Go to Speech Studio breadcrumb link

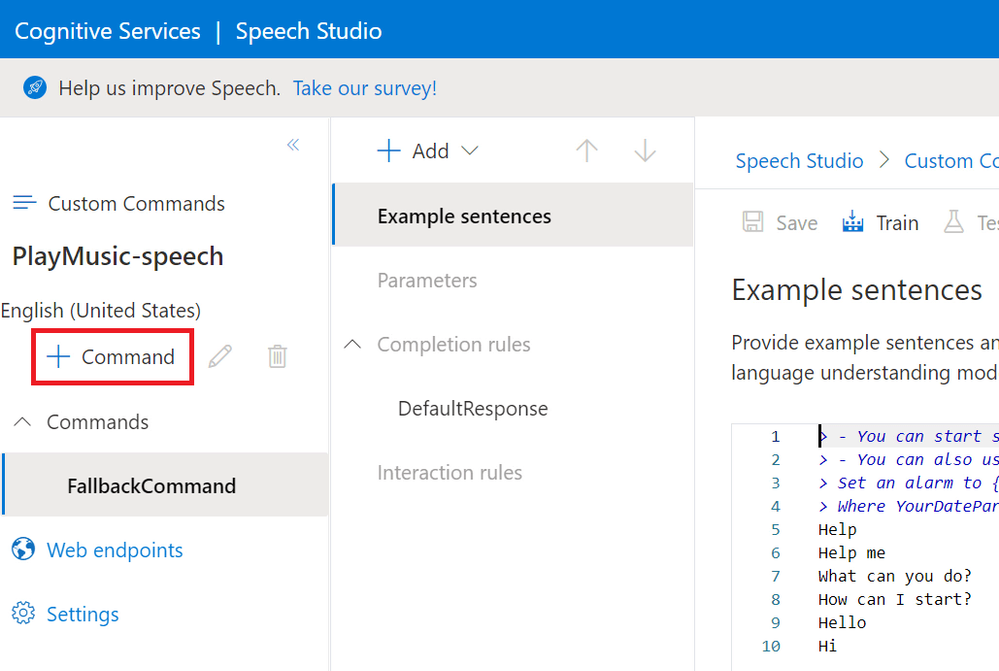coord(799,161)
